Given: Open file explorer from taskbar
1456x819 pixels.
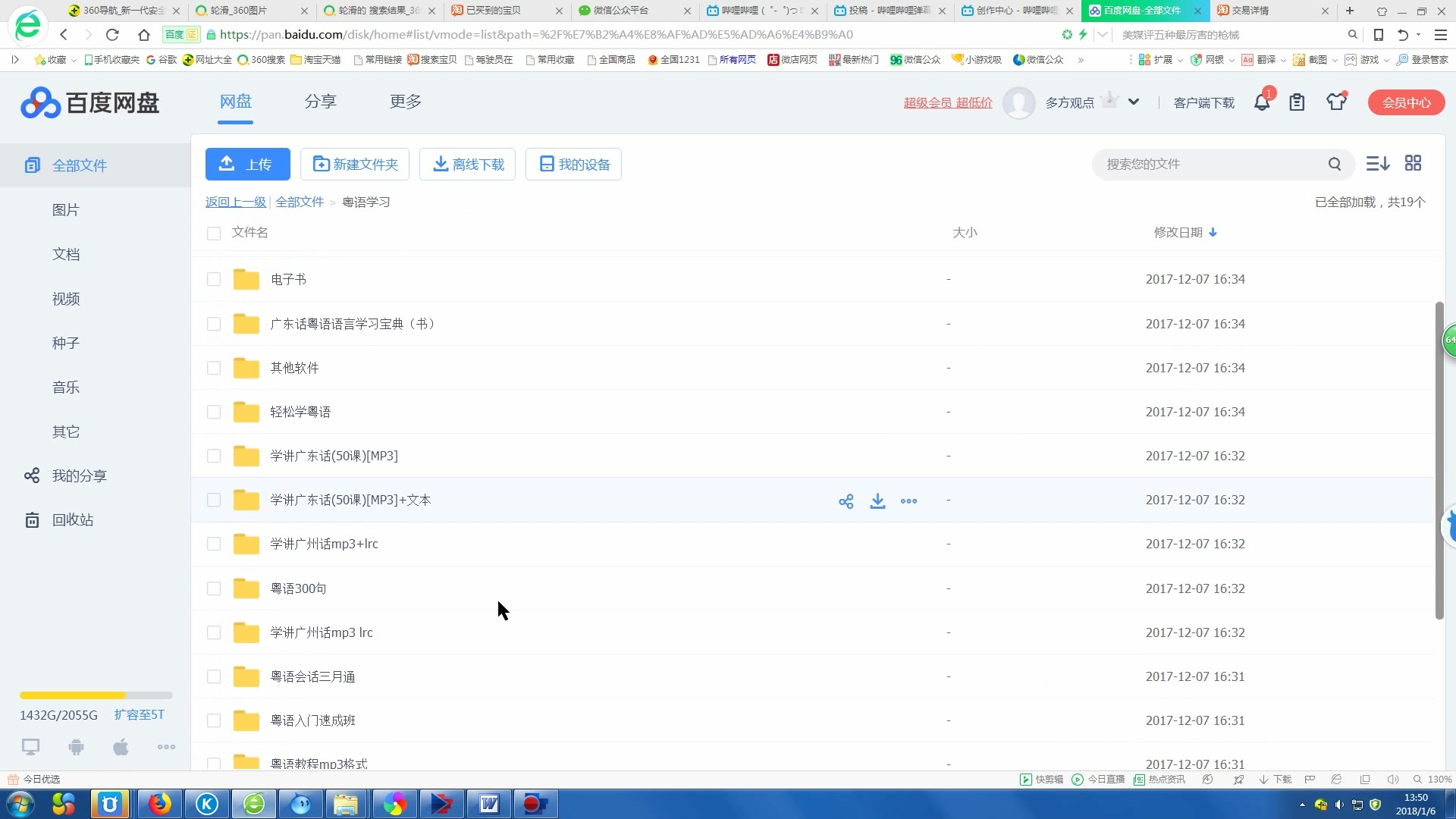Looking at the screenshot, I should pyautogui.click(x=346, y=804).
